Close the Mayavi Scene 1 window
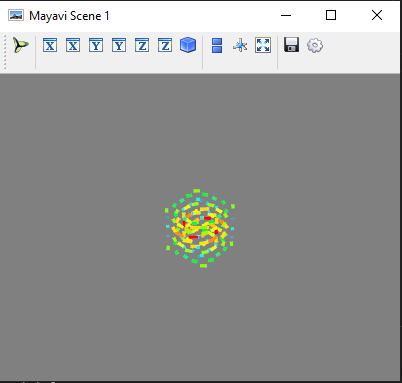 click(377, 15)
